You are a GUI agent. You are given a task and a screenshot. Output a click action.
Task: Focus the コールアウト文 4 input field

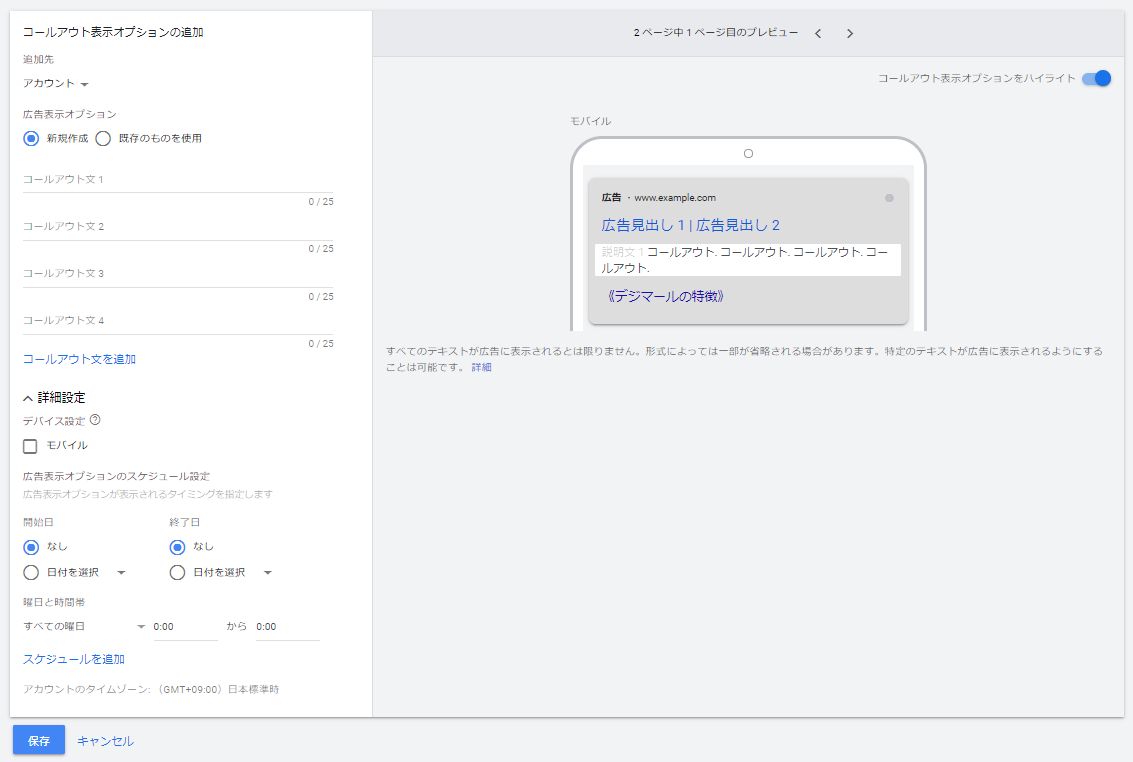178,321
